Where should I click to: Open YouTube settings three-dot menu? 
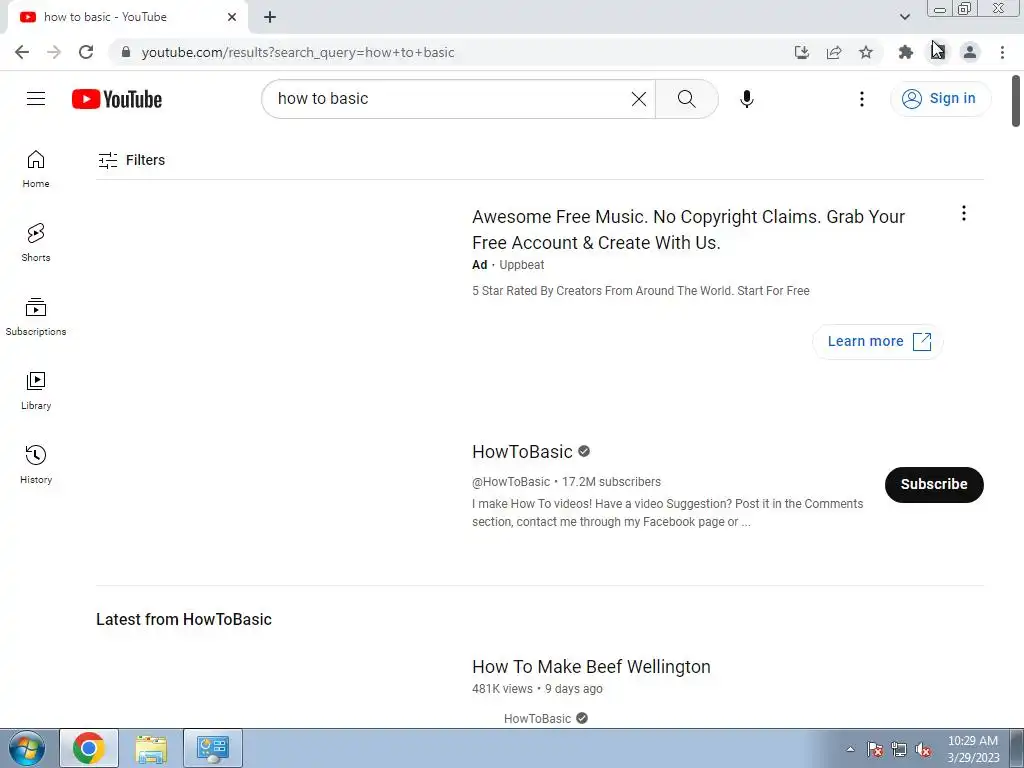point(861,99)
